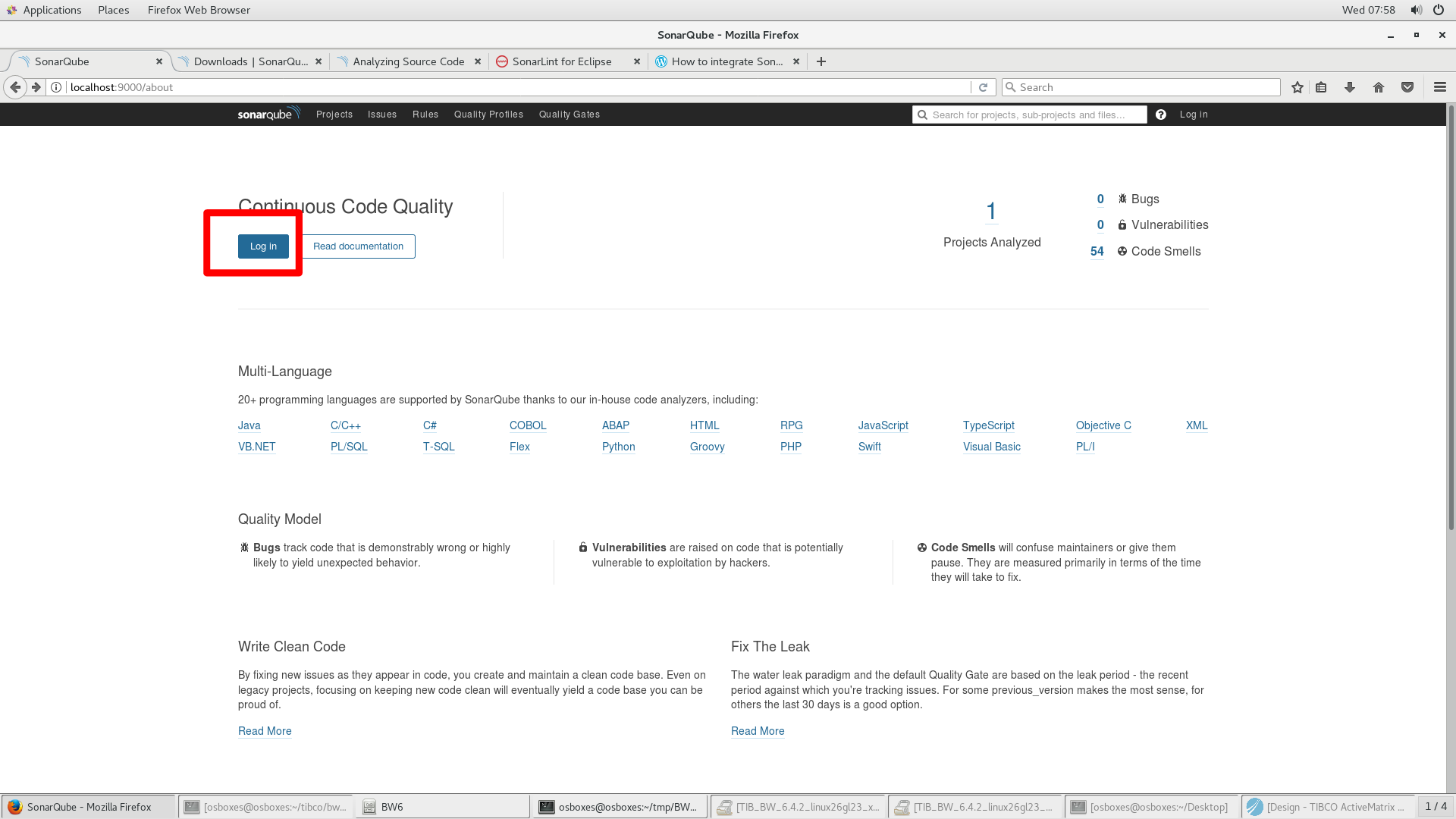Open the downloads arrow icon
Image resolution: width=1456 pixels, height=819 pixels.
1350,87
